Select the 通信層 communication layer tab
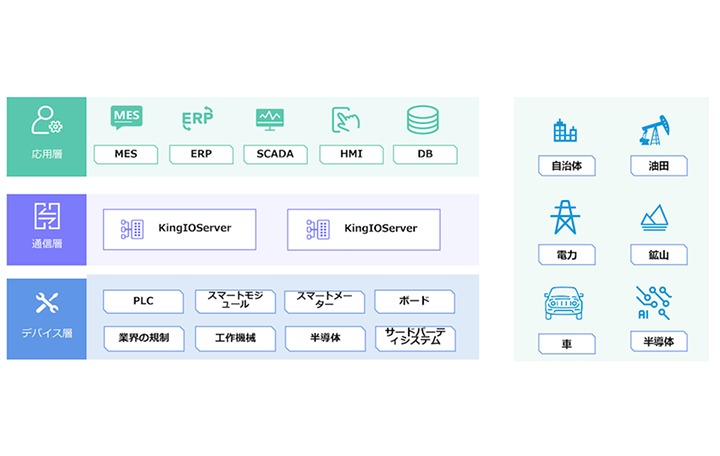Screen dimensions: 720x456 [46, 228]
